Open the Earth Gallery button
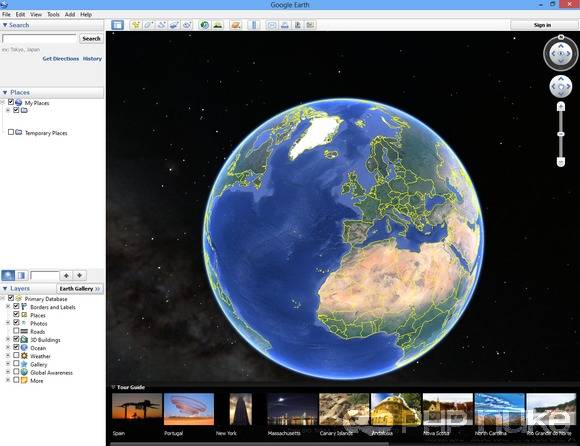Image resolution: width=580 pixels, height=446 pixels. [80, 288]
